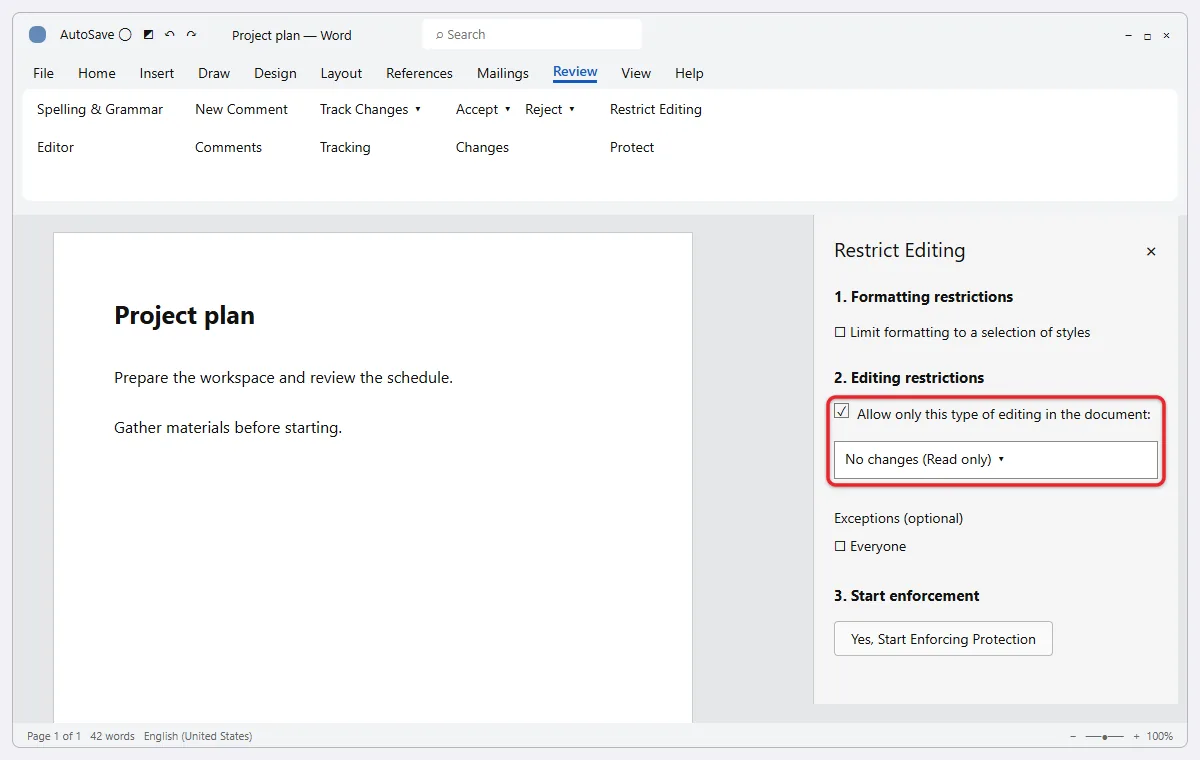The height and width of the screenshot is (760, 1200).
Task: Run Spelling & Grammar check
Action: [x=100, y=109]
